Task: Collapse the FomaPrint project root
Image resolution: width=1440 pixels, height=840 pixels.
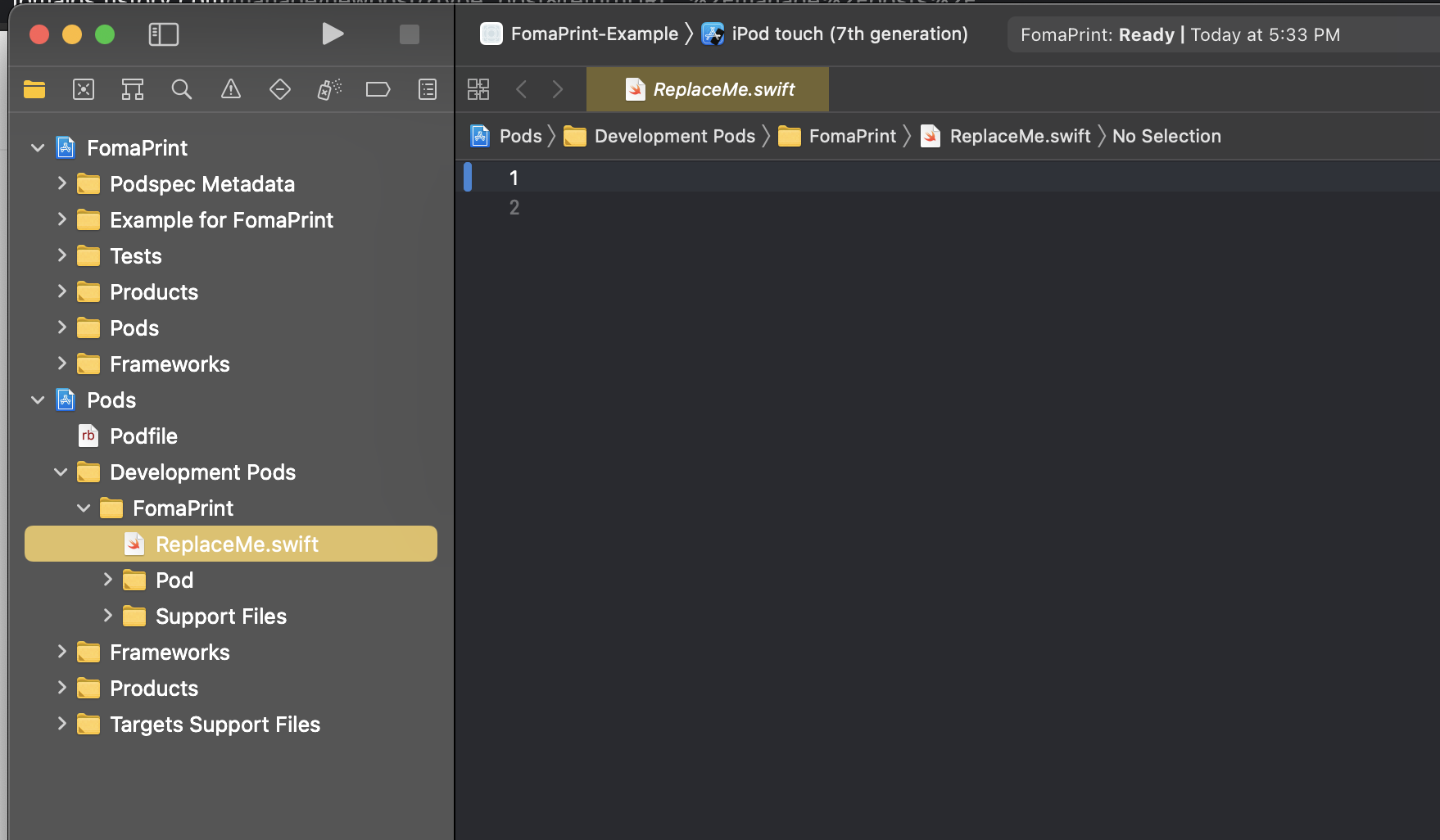Action: click(x=38, y=148)
